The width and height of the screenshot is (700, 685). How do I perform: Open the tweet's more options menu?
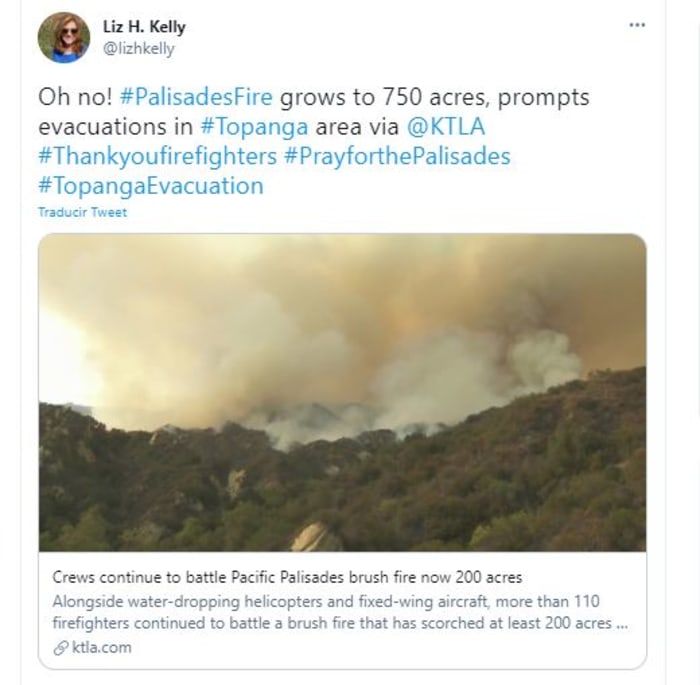pyautogui.click(x=637, y=25)
